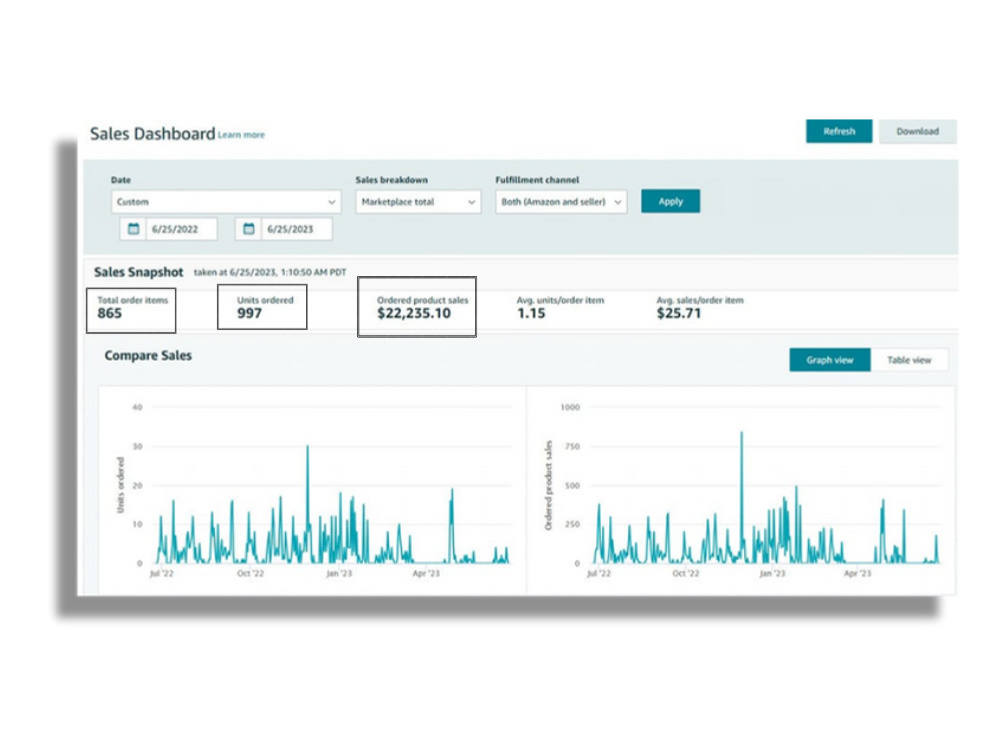This screenshot has width=1000, height=750.
Task: Click the Units ordered value 997
Action: point(249,313)
